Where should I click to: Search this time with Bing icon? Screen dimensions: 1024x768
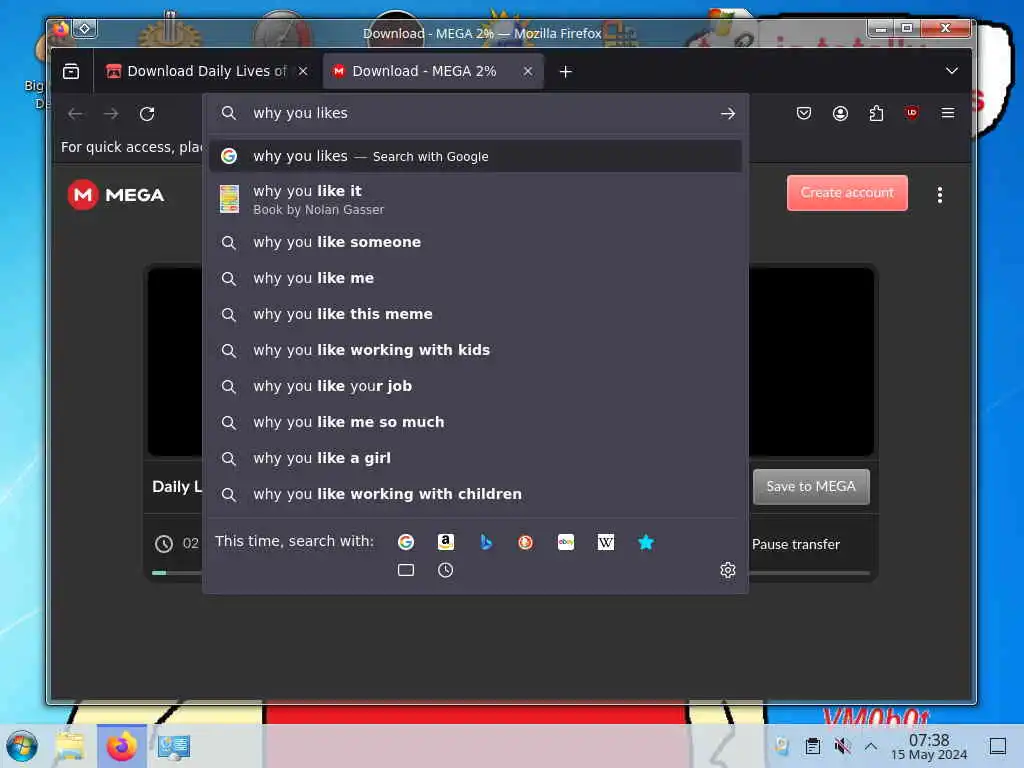(x=486, y=541)
